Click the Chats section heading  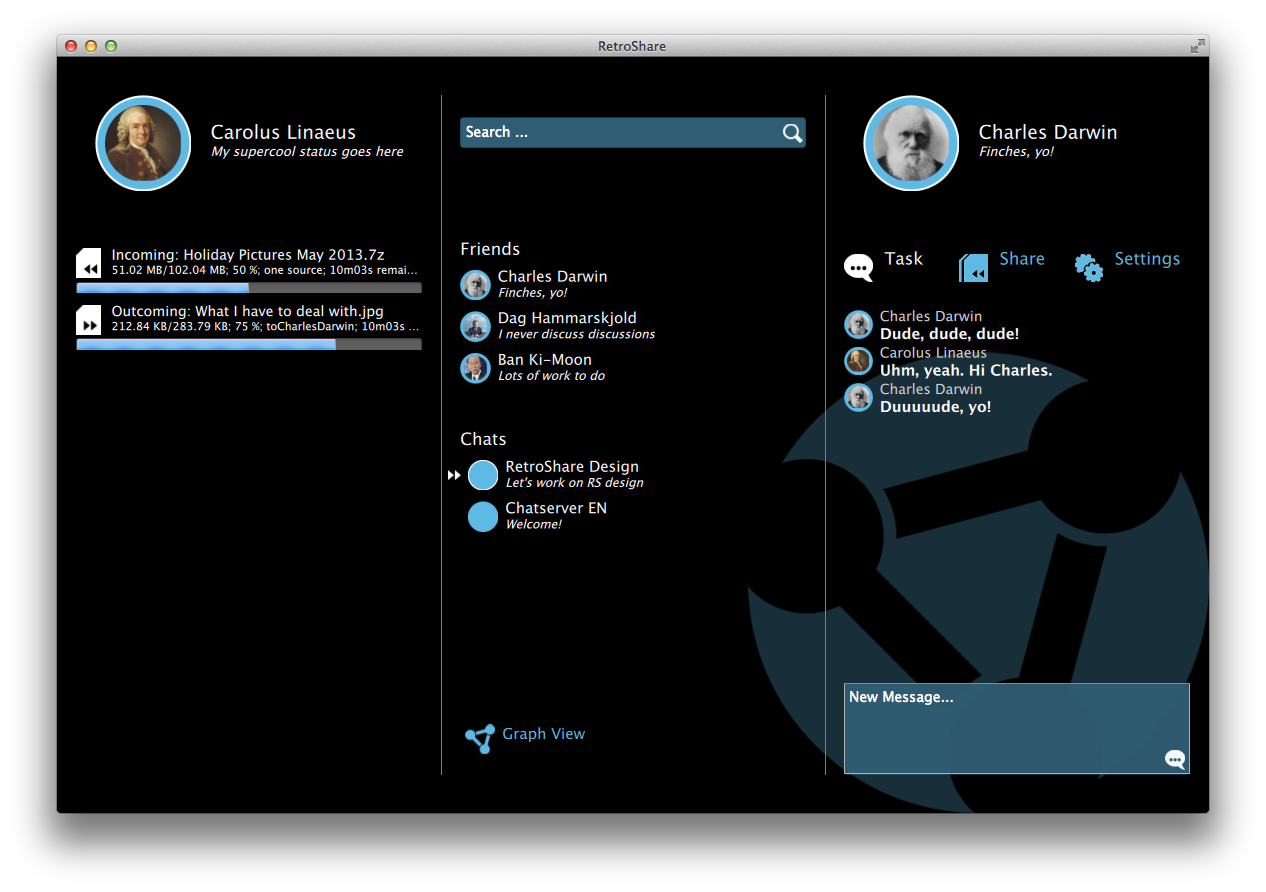pos(483,439)
